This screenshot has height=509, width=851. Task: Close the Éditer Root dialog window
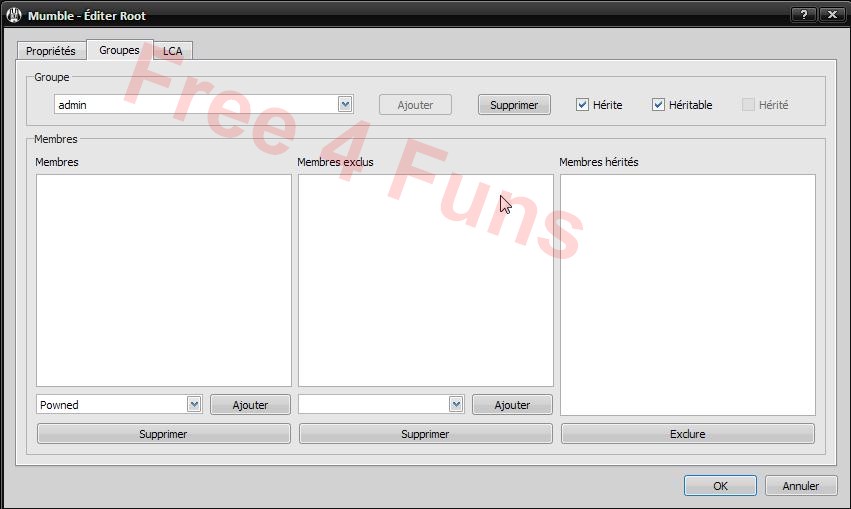tap(830, 15)
